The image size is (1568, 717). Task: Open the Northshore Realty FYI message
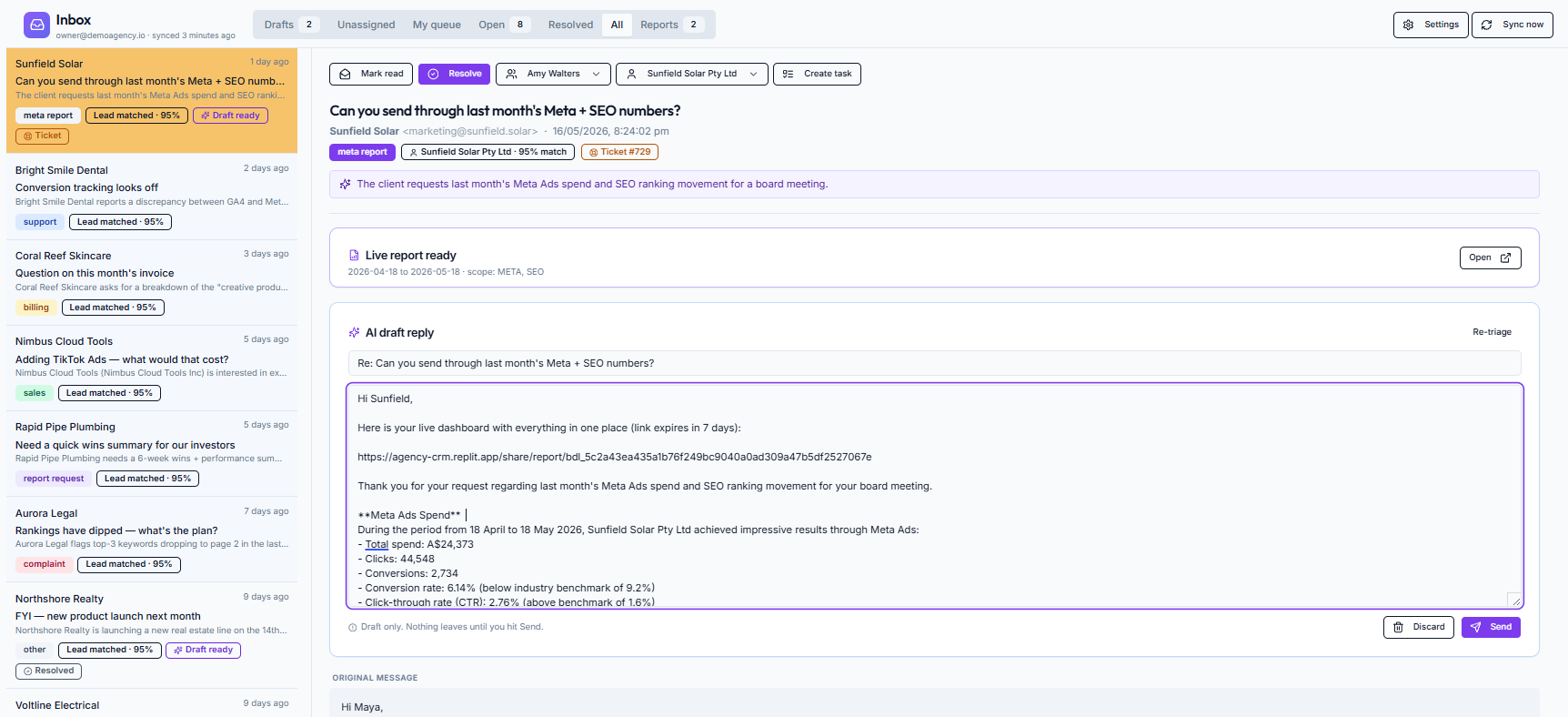coord(152,634)
